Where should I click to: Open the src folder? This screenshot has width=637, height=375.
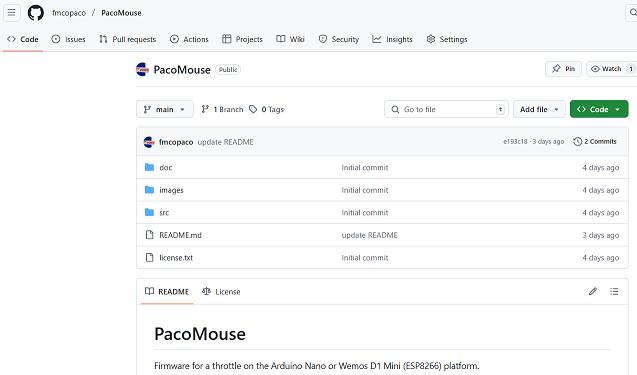164,212
